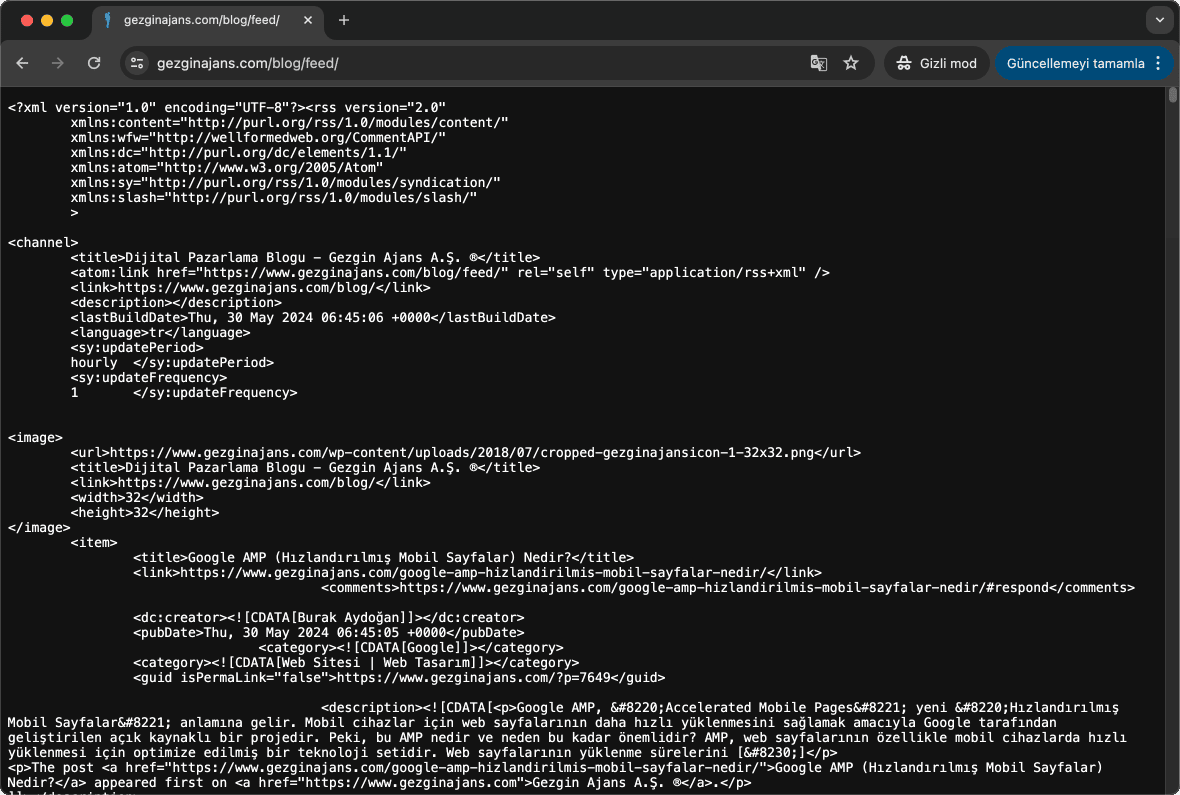This screenshot has width=1180, height=795.
Task: Open the Google Translate page icon
Action: 818,63
